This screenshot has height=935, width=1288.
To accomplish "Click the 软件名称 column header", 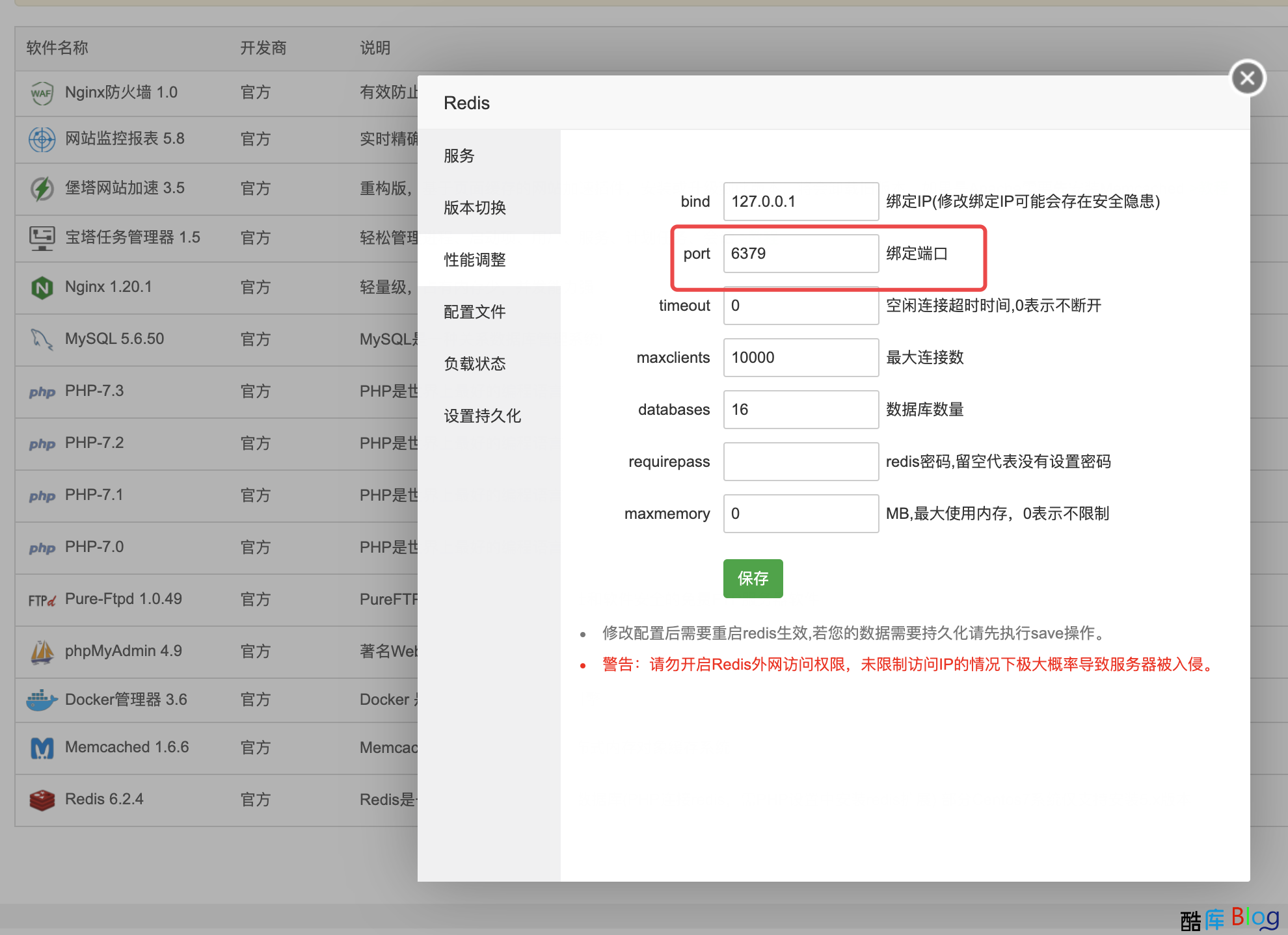I will [57, 48].
